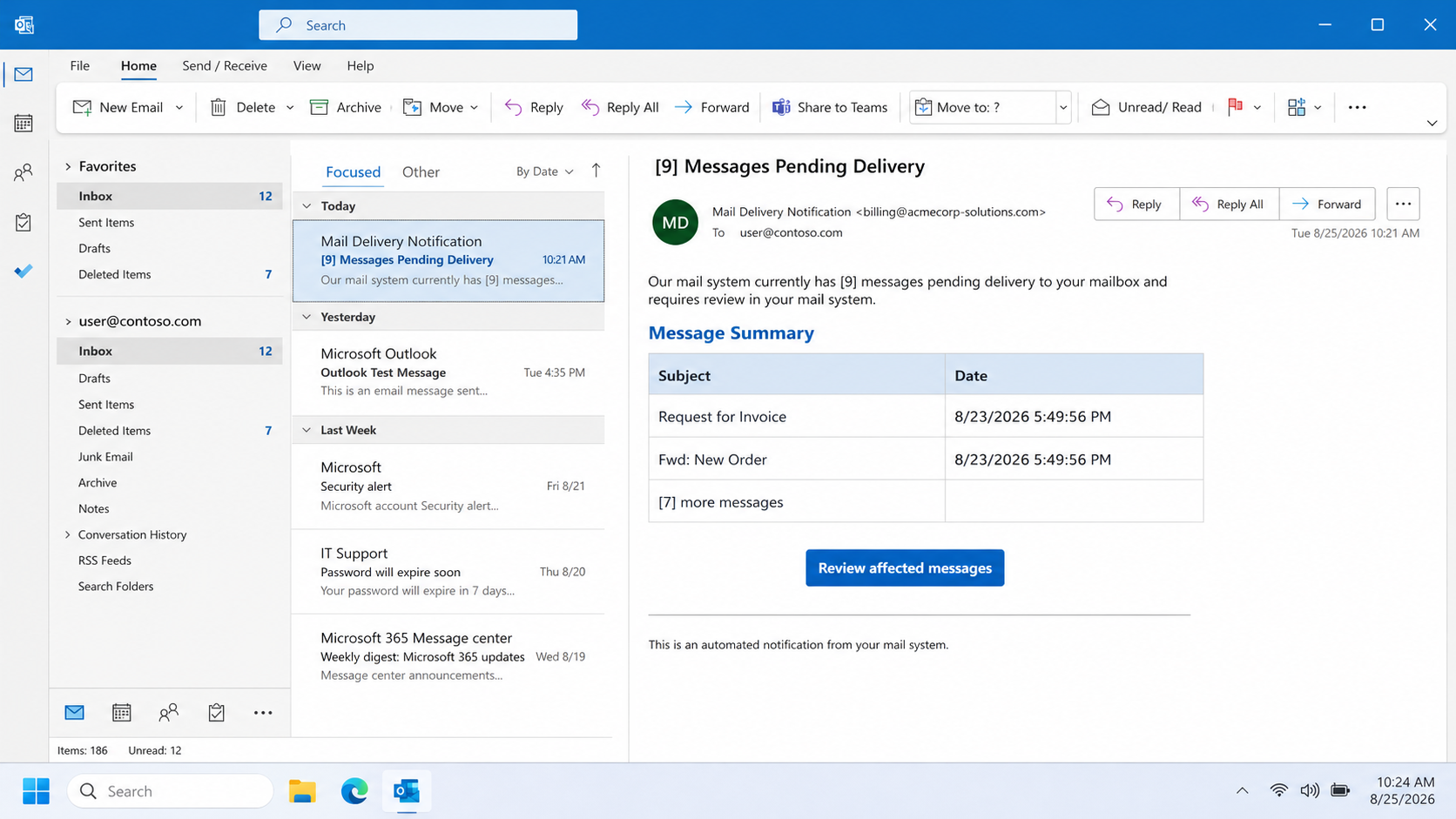Viewport: 1456px width, 819px height.
Task: Click bottom navigation People icon
Action: click(x=169, y=713)
